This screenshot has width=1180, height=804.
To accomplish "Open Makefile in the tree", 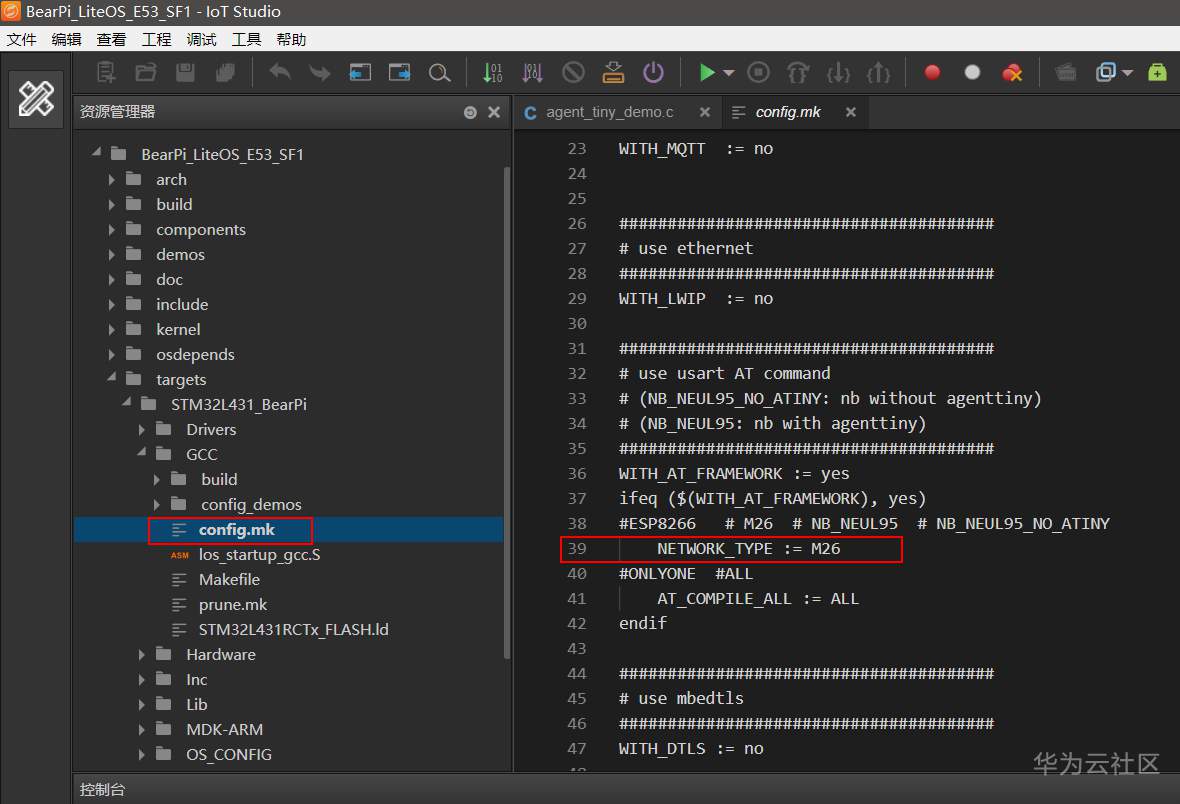I will [x=229, y=580].
